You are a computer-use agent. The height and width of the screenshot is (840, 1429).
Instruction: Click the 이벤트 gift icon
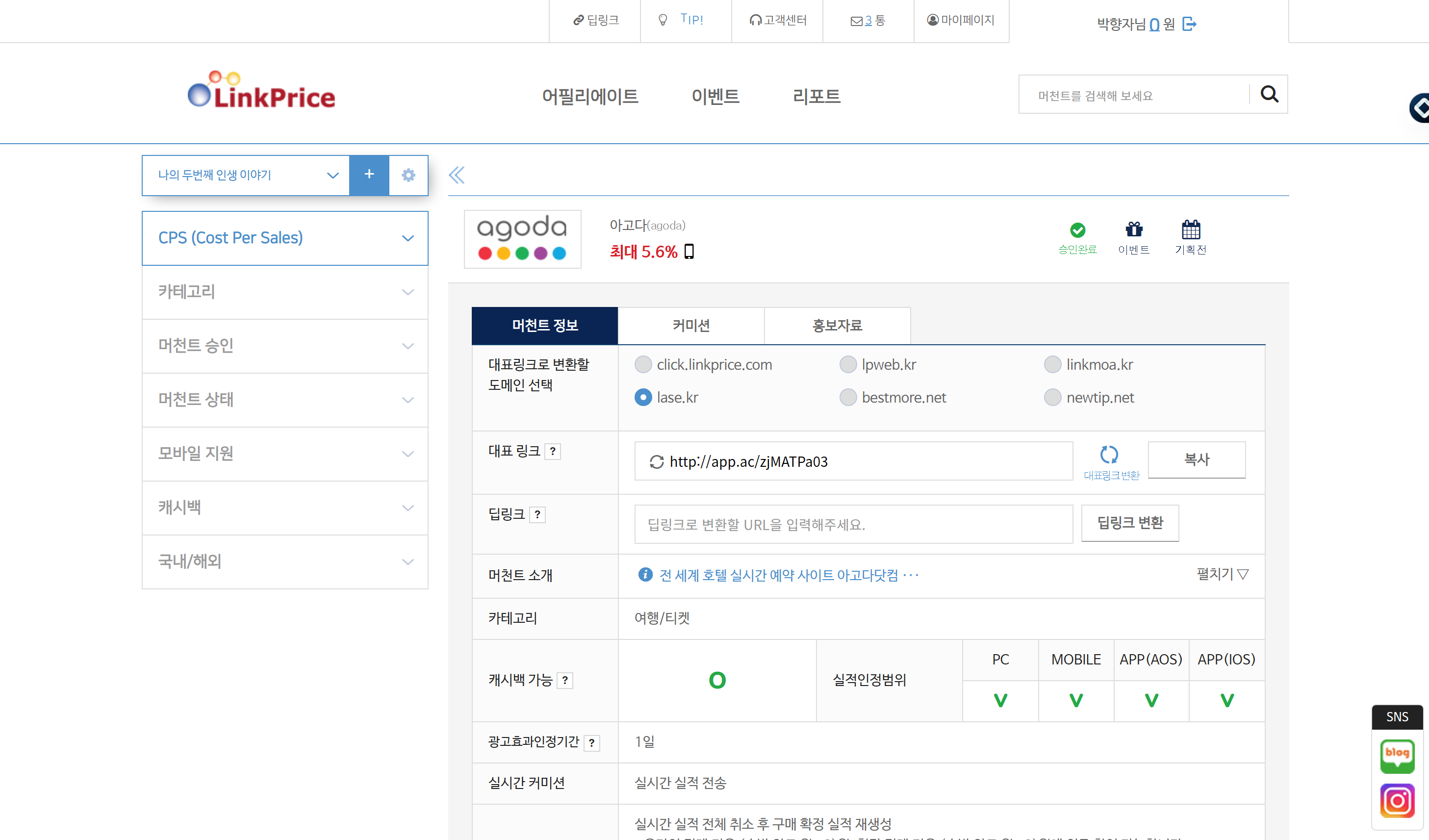tap(1134, 229)
